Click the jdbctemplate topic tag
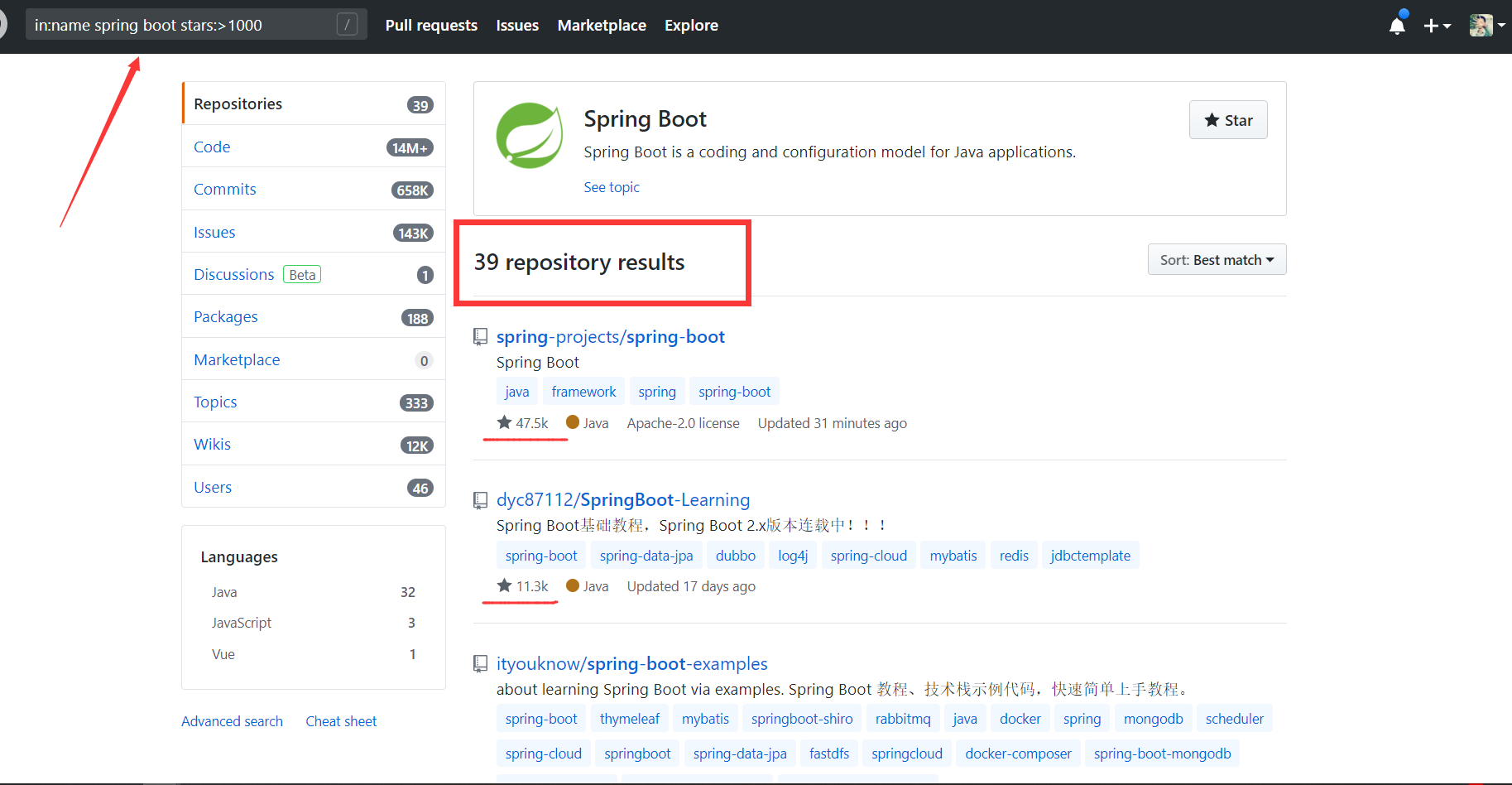The image size is (1512, 785). (x=1090, y=556)
